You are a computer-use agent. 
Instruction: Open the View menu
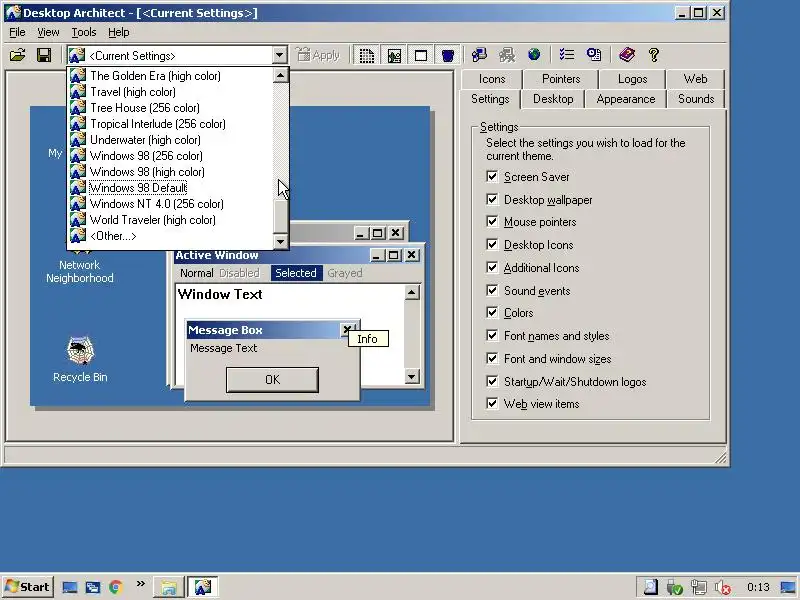point(48,32)
